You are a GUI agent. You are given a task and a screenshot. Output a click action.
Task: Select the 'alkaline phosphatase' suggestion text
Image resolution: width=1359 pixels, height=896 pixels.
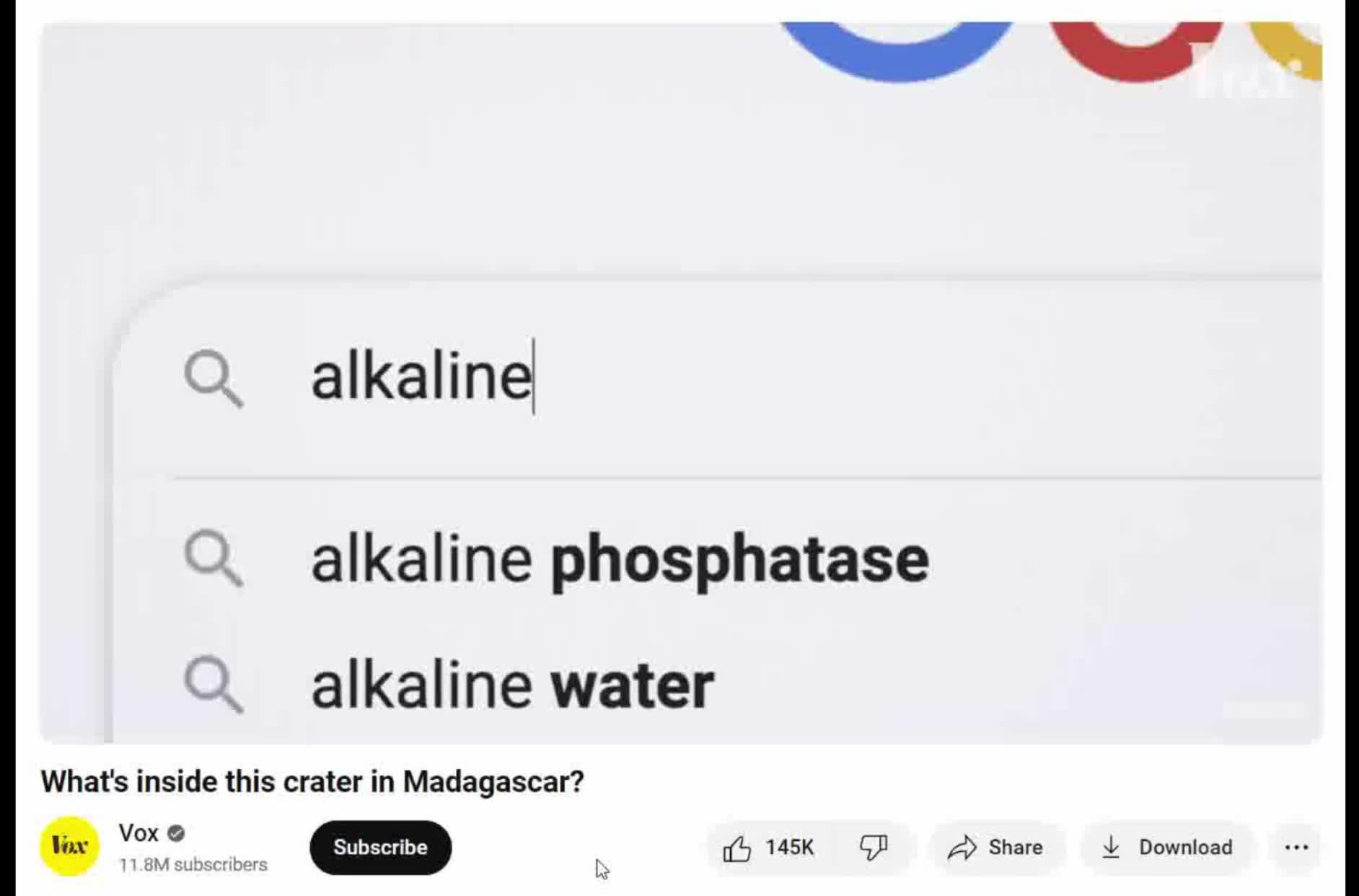tap(620, 560)
